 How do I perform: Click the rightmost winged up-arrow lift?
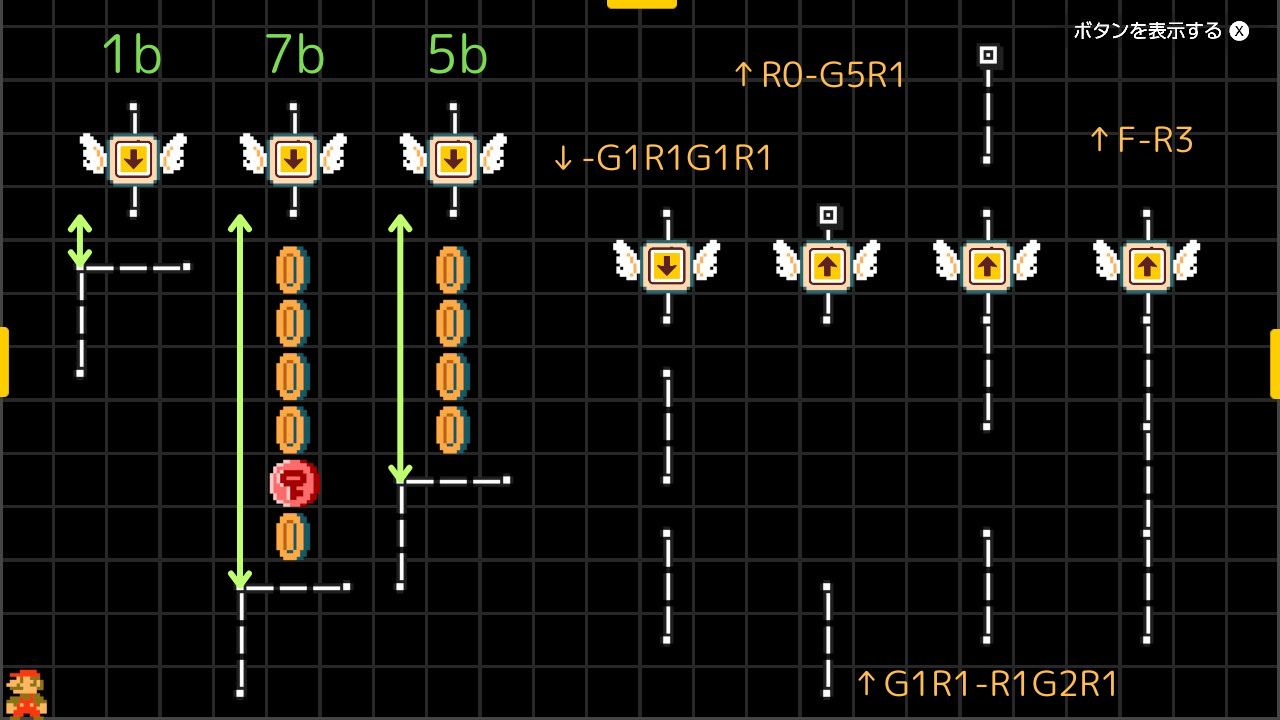pos(1147,266)
